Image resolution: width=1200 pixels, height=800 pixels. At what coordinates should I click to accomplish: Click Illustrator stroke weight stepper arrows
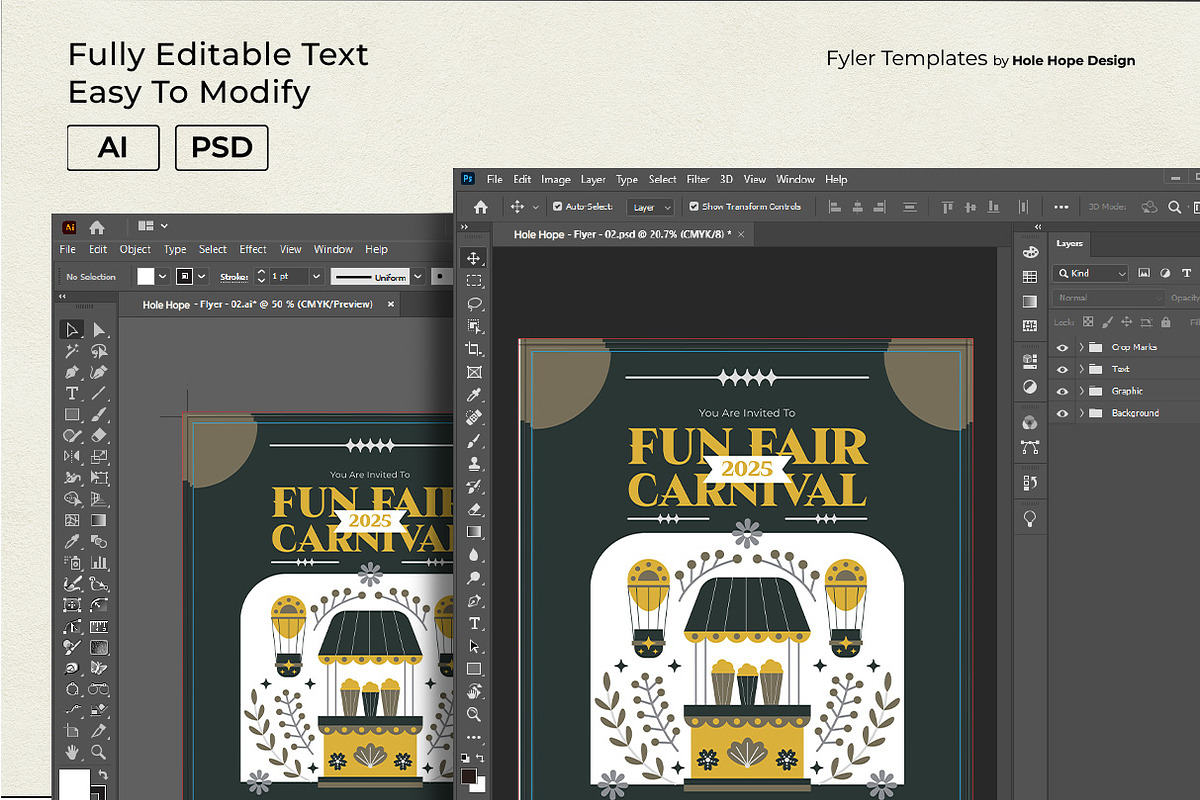coord(262,277)
